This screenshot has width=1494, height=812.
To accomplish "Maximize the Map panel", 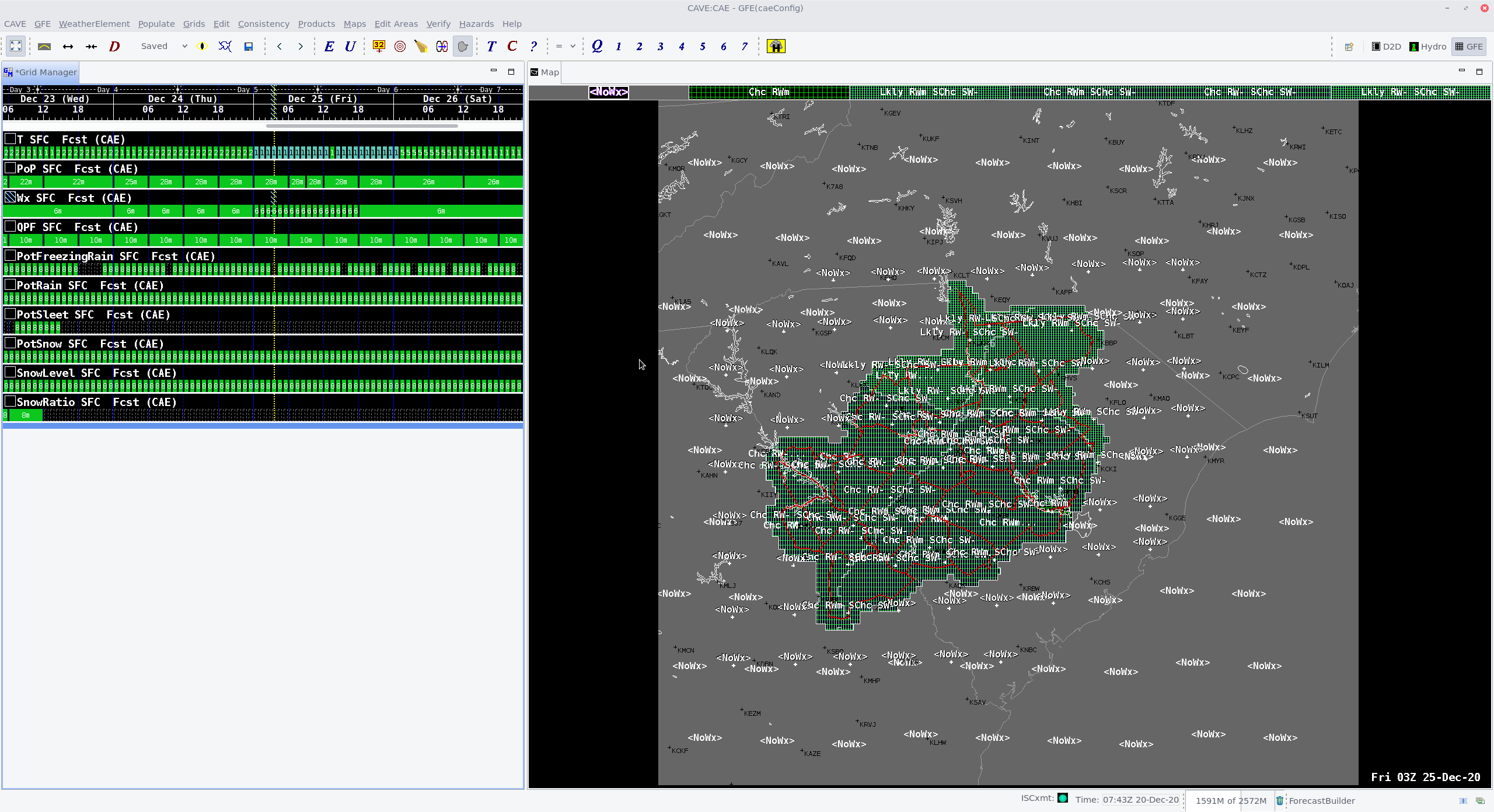I will (x=1479, y=71).
